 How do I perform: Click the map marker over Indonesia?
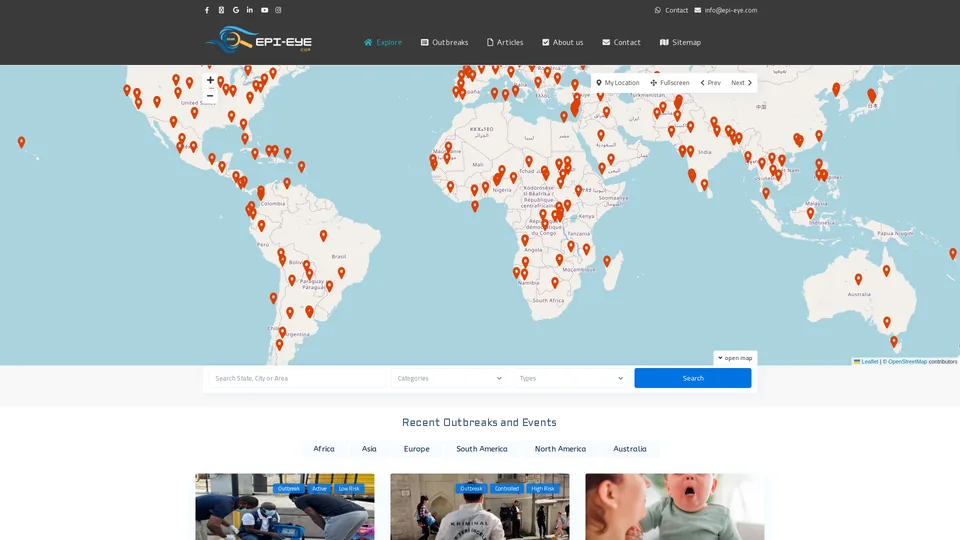(811, 213)
